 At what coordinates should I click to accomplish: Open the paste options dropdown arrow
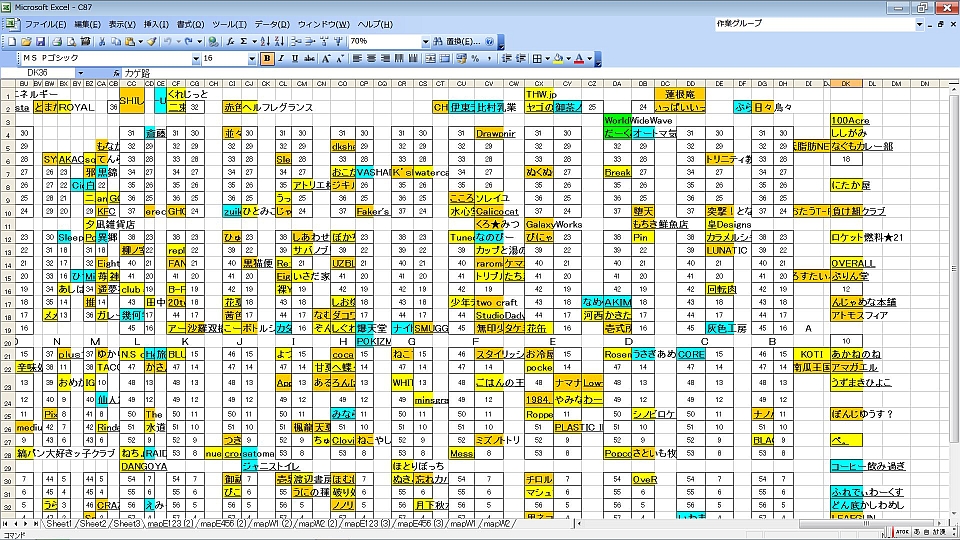[x=140, y=42]
